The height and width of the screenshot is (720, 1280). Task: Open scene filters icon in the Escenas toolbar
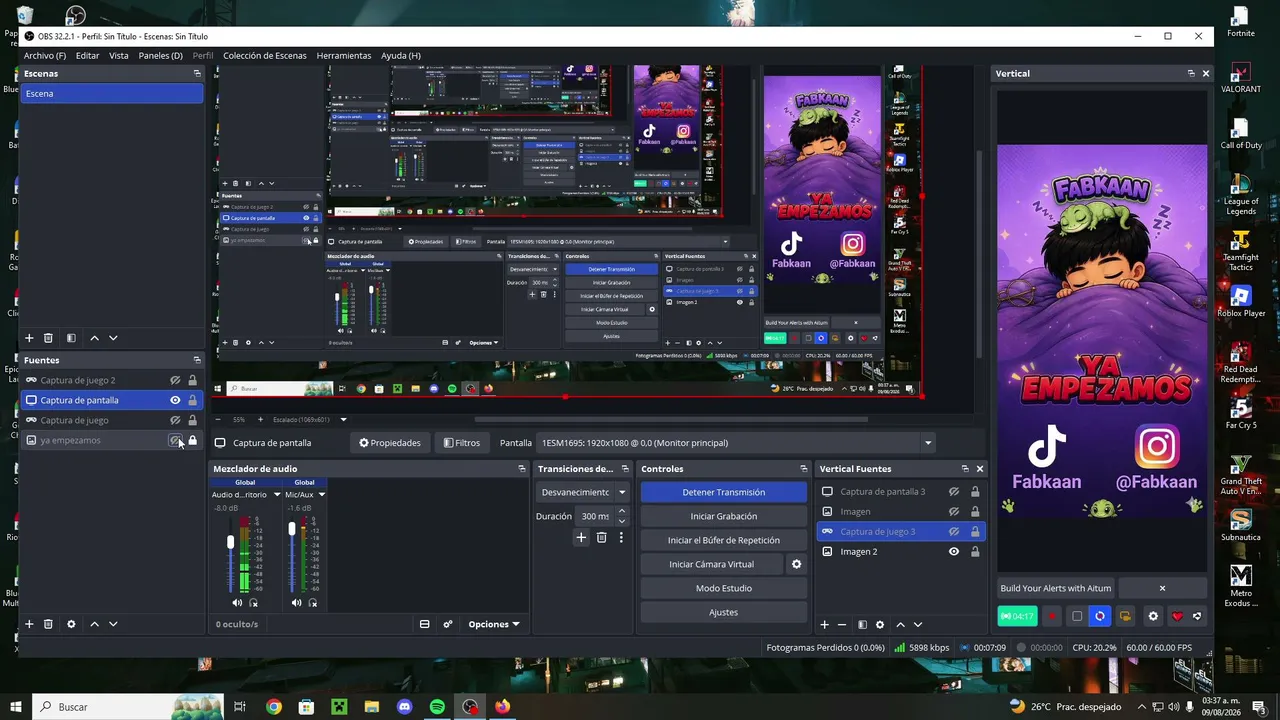pyautogui.click(x=71, y=338)
